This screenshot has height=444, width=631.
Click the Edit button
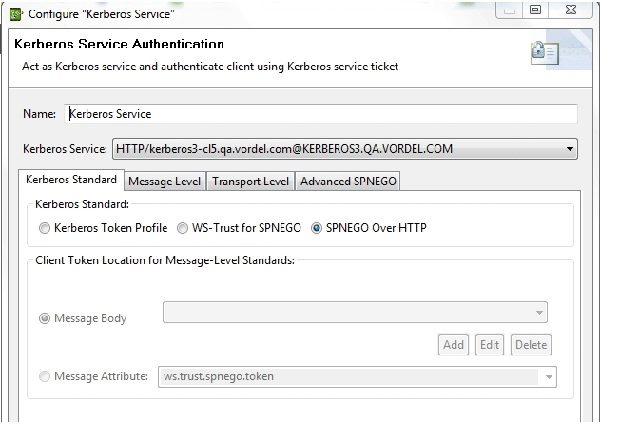[x=489, y=345]
